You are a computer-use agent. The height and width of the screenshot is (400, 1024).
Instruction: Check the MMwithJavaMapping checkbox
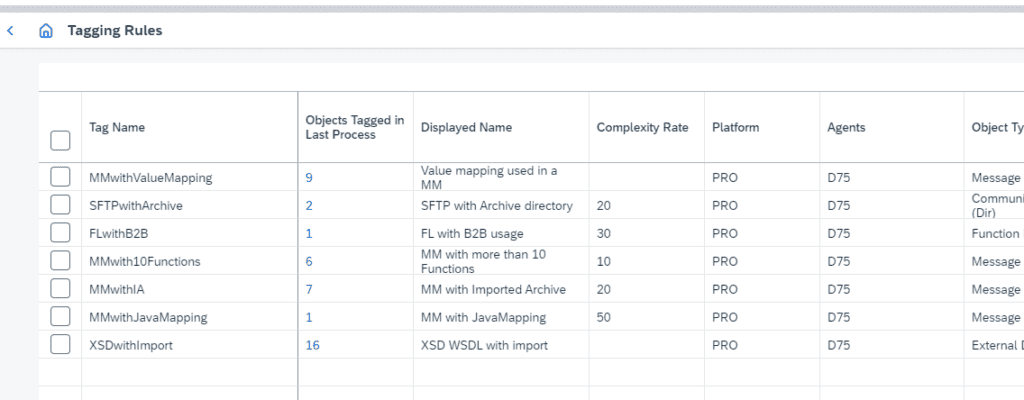pos(60,317)
